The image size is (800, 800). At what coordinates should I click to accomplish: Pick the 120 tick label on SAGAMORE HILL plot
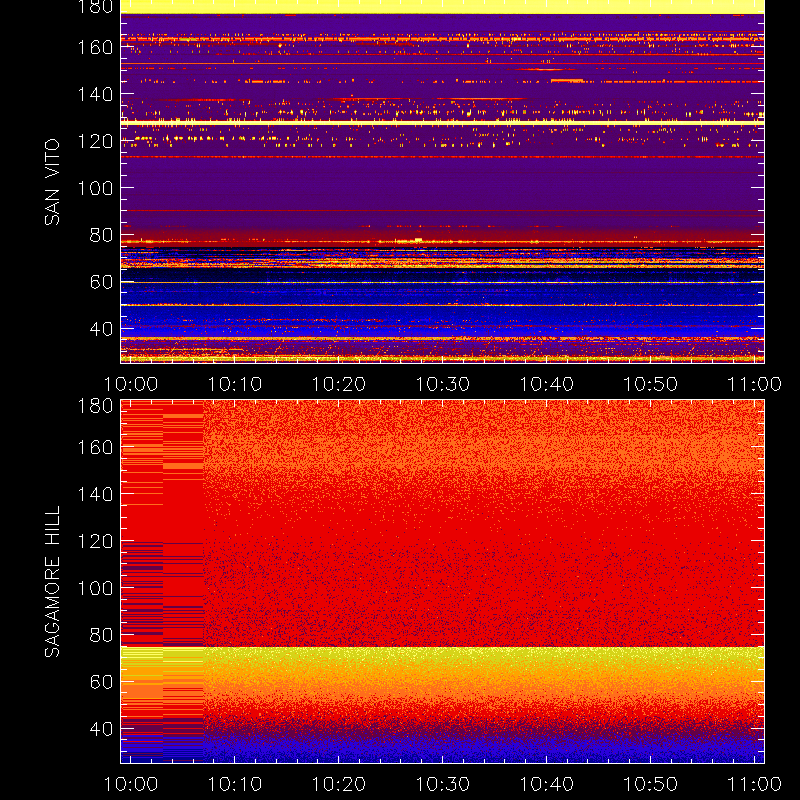(x=95, y=541)
